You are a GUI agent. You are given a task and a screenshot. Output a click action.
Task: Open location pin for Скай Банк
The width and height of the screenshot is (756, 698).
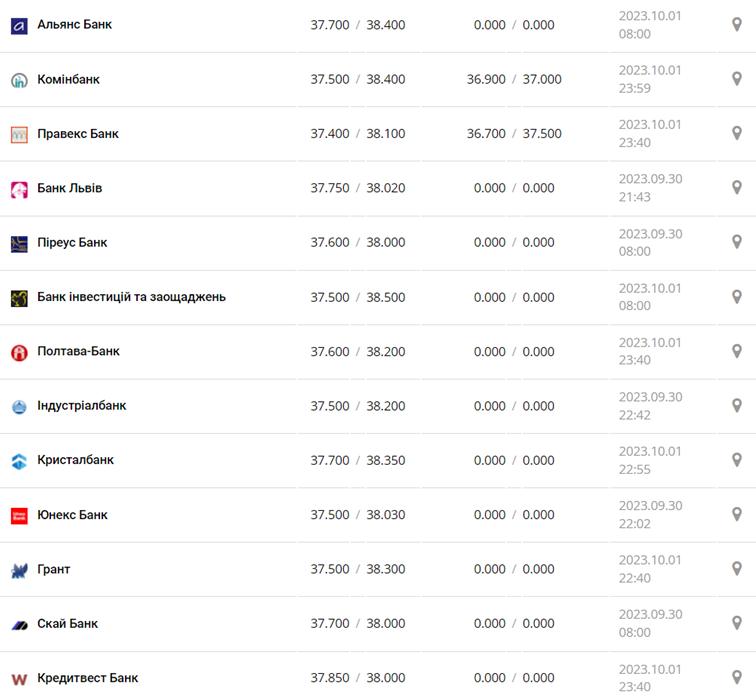[737, 623]
